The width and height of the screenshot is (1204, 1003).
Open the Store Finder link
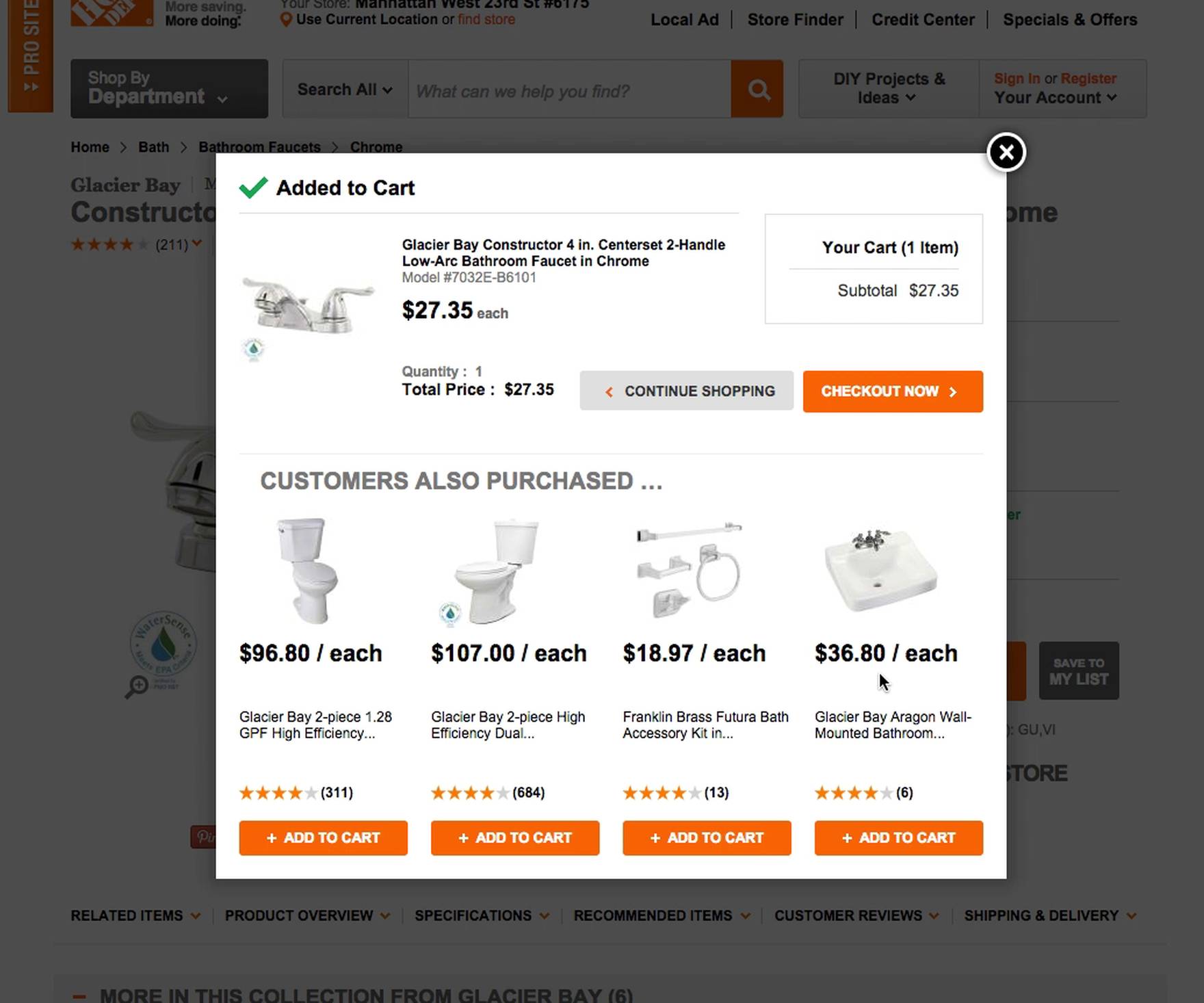795,20
